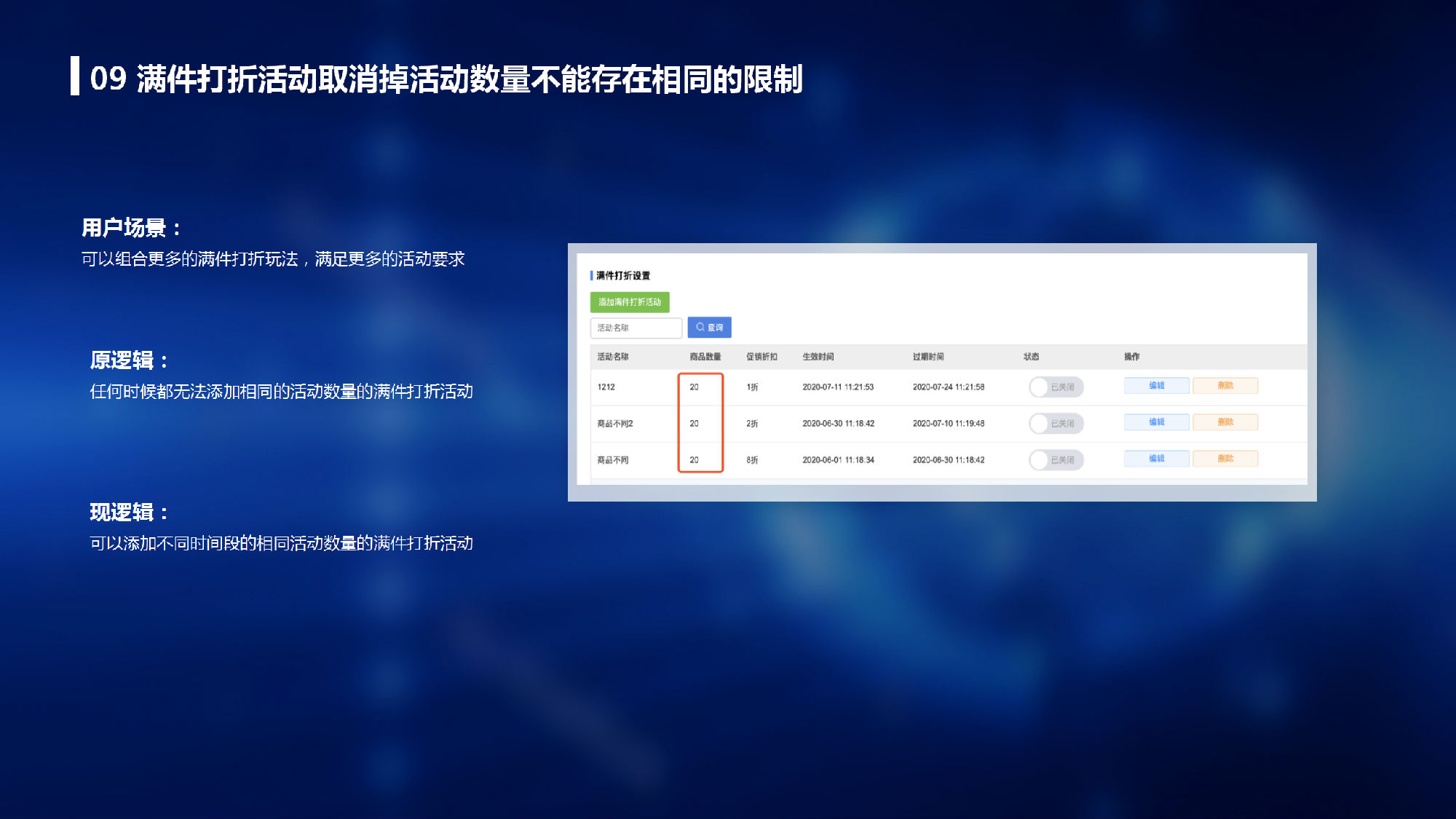Click the slide title starting with 09
1456x819 pixels.
[446, 79]
